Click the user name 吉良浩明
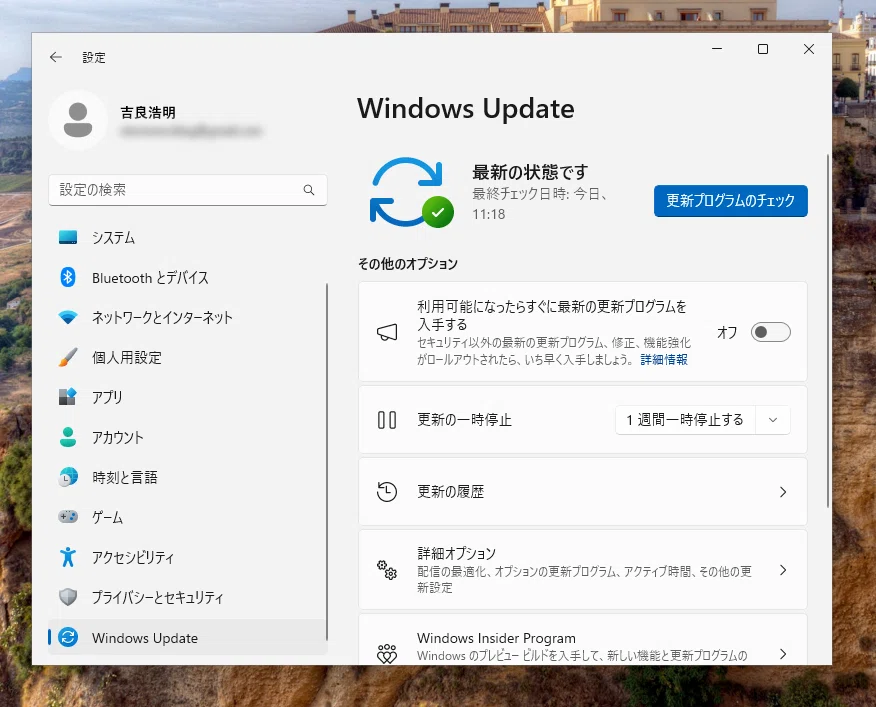The width and height of the screenshot is (876, 707). (148, 112)
